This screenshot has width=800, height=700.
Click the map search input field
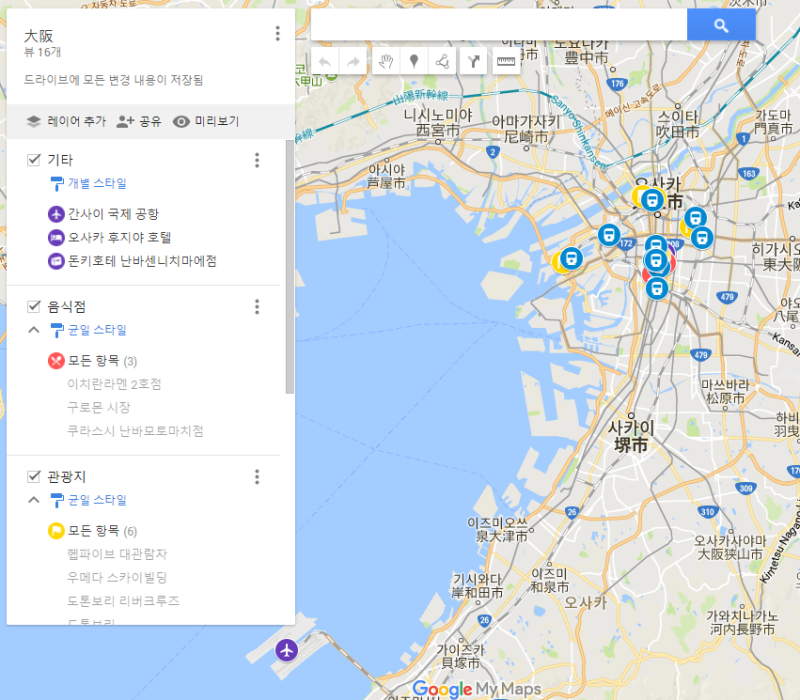tap(499, 24)
